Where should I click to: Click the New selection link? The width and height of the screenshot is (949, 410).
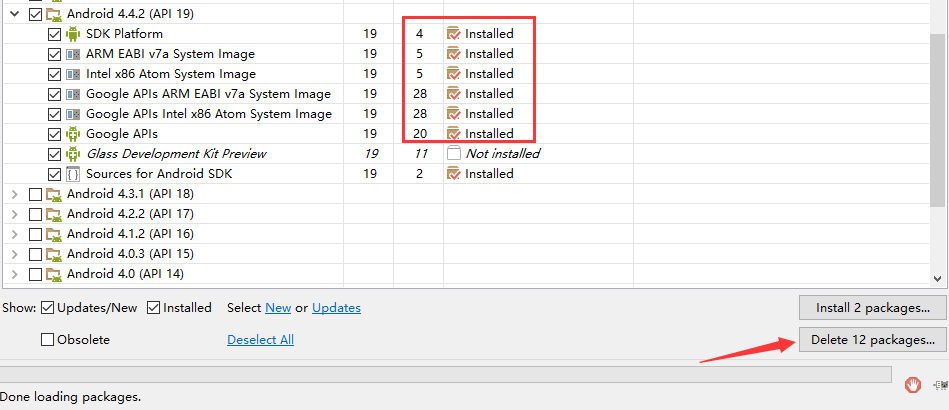278,308
